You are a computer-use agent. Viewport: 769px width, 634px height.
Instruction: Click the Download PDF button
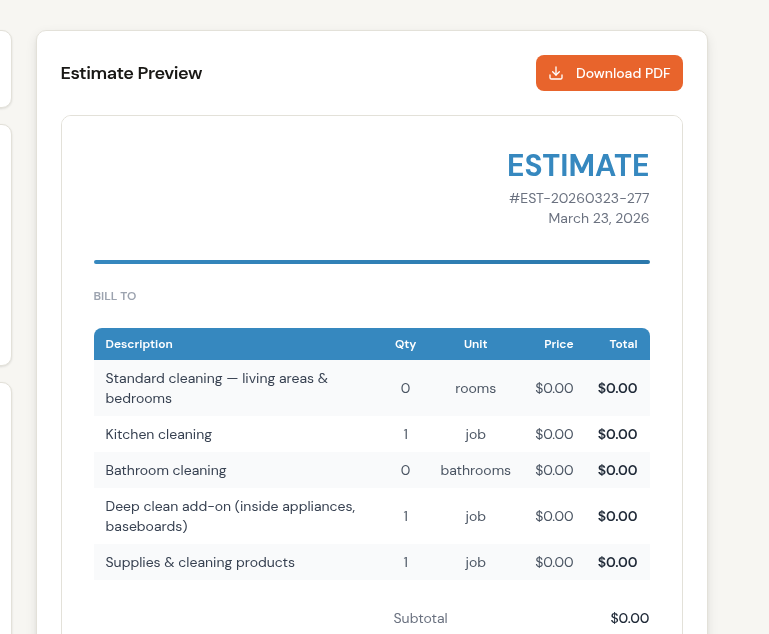[609, 73]
